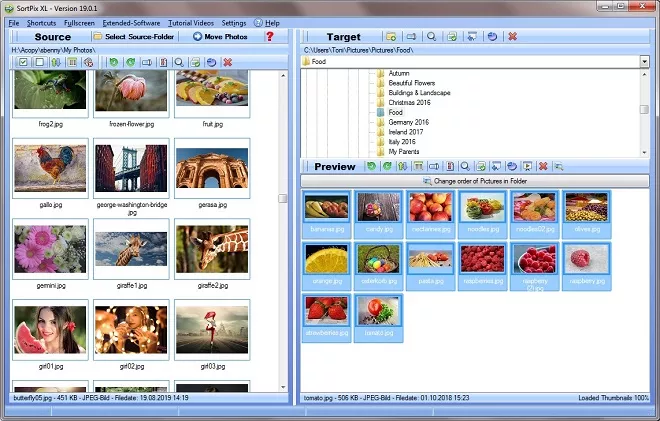Check the select-all box in Source toolbar
This screenshot has width=660, height=421.
point(23,62)
